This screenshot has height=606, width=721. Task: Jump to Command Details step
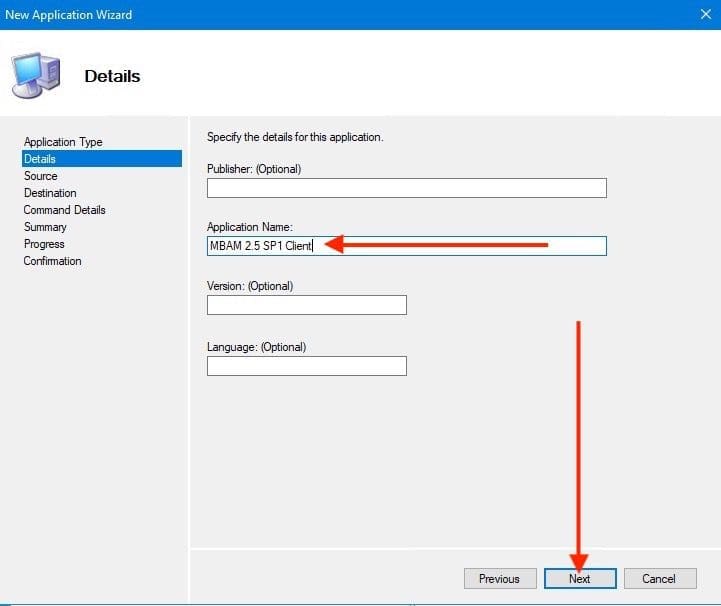(x=64, y=210)
